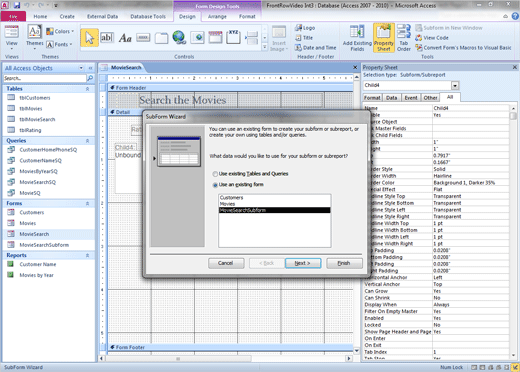Screen dimensions: 520x372
Task: Open the Event tab in Property Sheet
Action: pyautogui.click(x=411, y=98)
